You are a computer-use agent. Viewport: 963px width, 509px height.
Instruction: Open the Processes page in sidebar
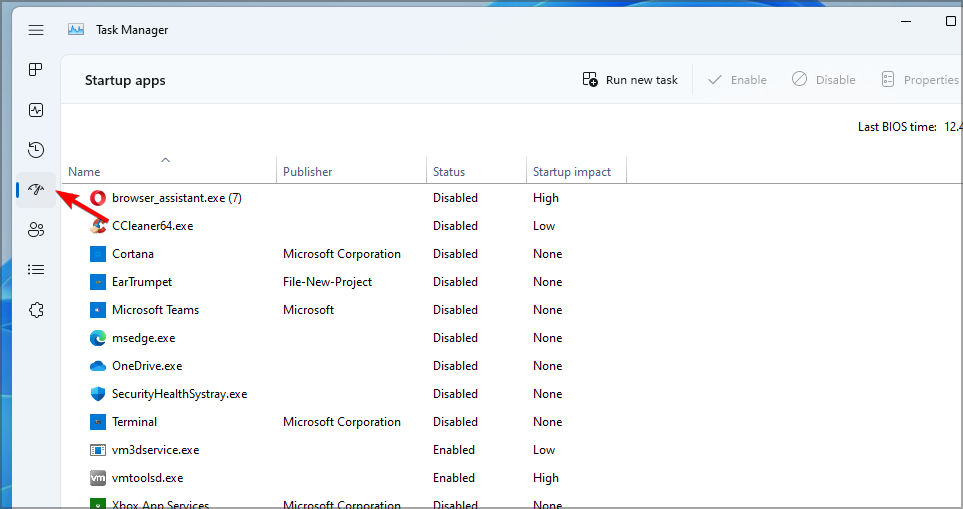click(x=36, y=69)
